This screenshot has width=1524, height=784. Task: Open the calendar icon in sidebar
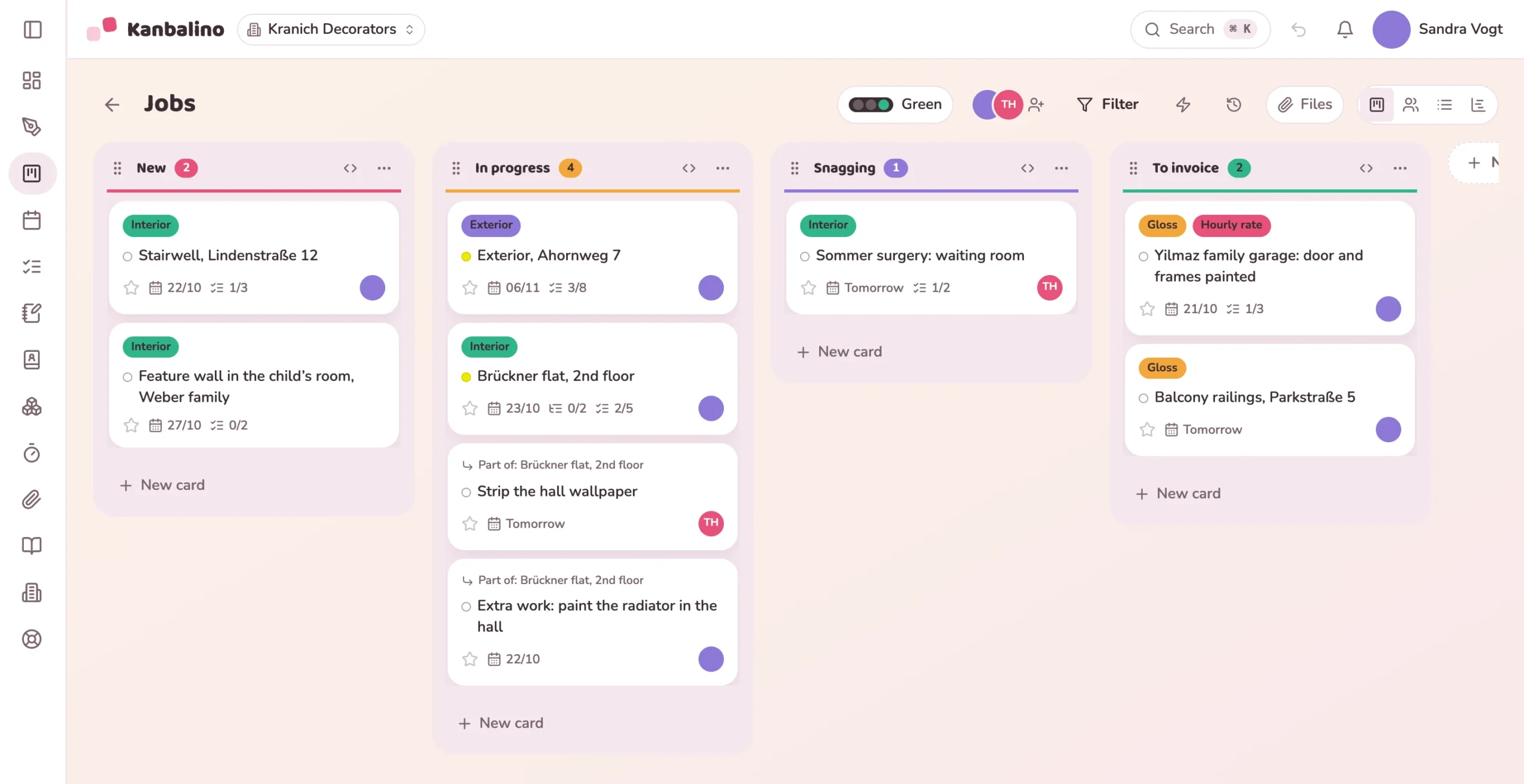pos(32,220)
